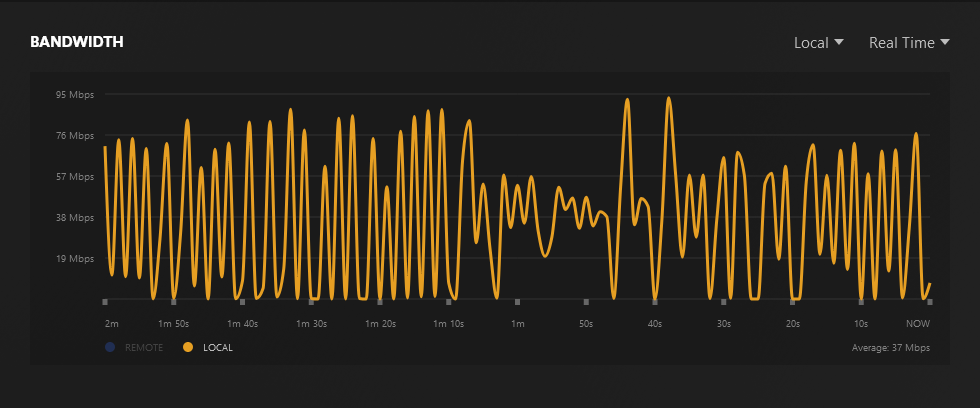The height and width of the screenshot is (408, 980).
Task: Select the 1m 20s timeline marker
Action: pos(380,302)
